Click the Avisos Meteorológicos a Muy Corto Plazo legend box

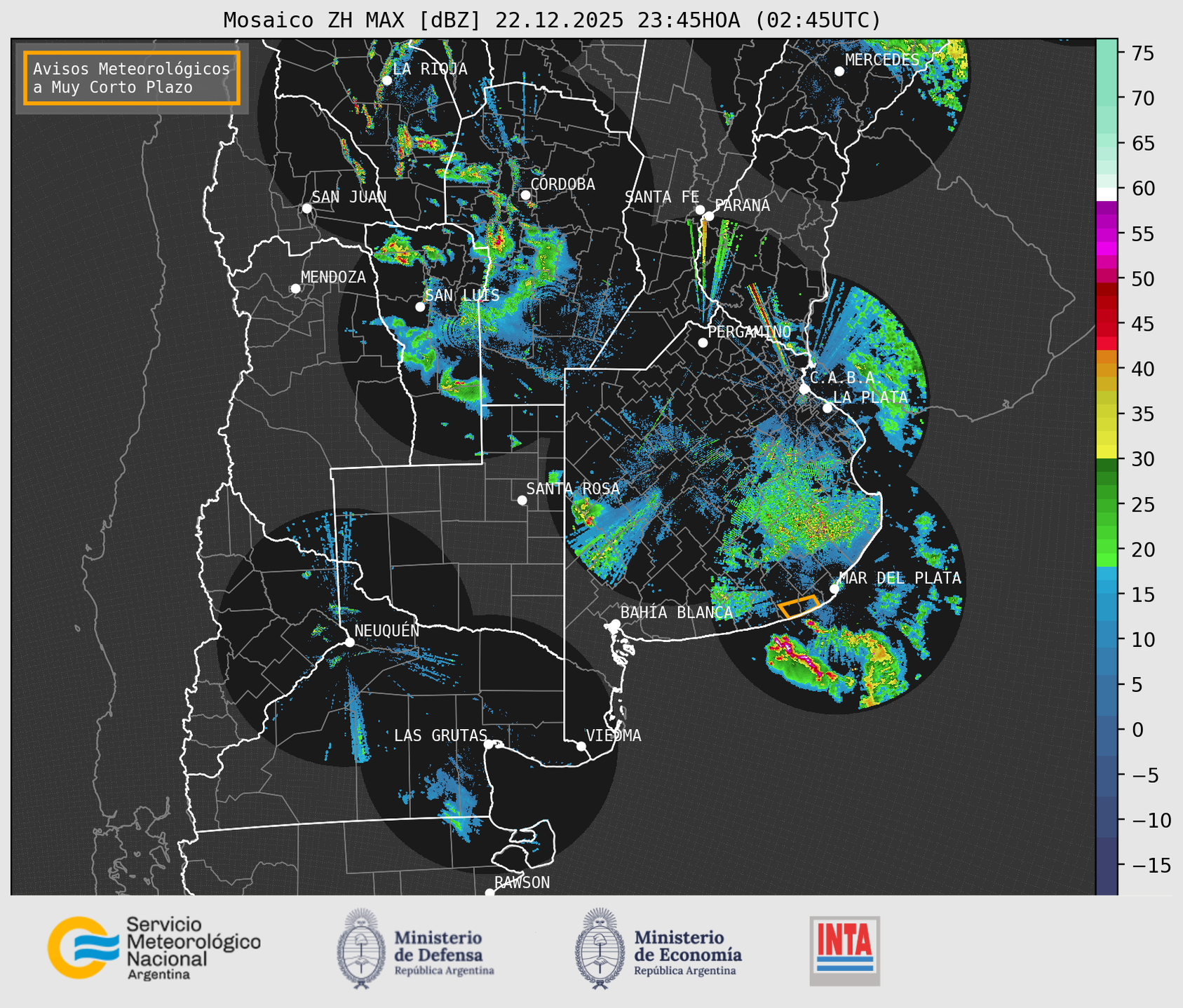pos(132,77)
